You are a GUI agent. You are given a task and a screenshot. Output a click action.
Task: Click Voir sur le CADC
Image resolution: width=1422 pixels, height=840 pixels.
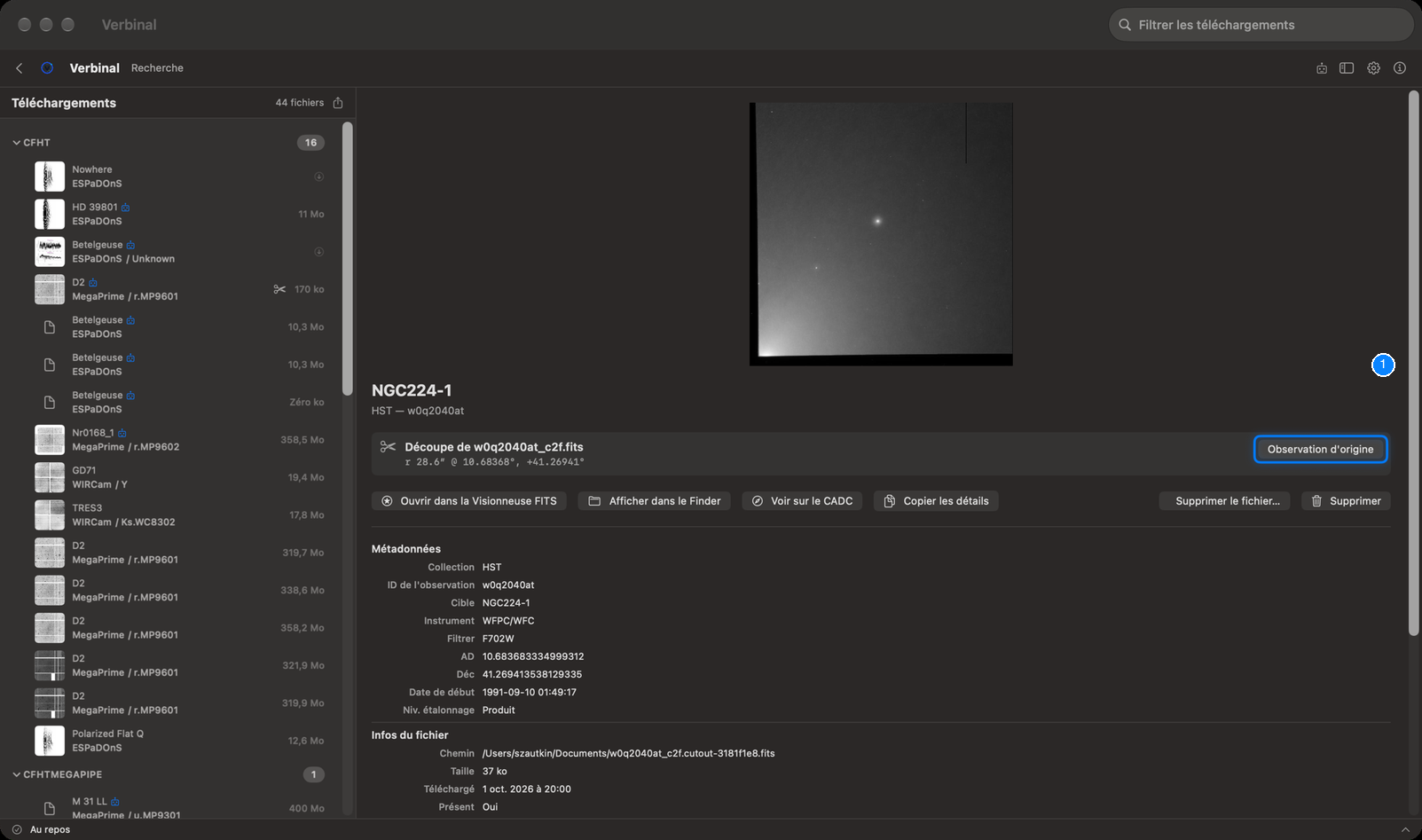(x=802, y=501)
